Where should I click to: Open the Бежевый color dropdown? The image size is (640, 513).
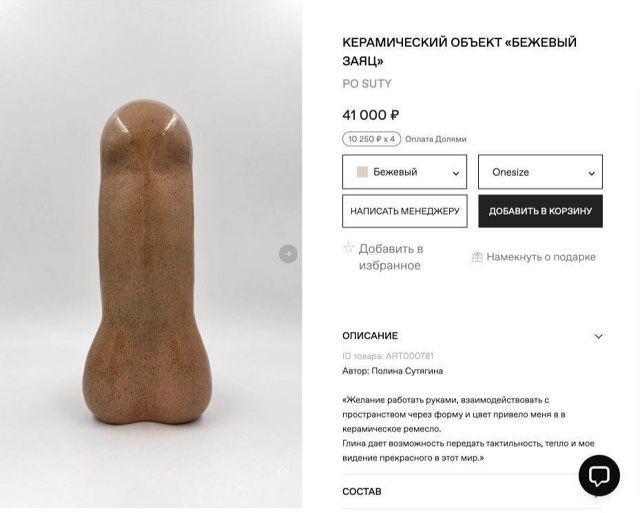point(404,172)
